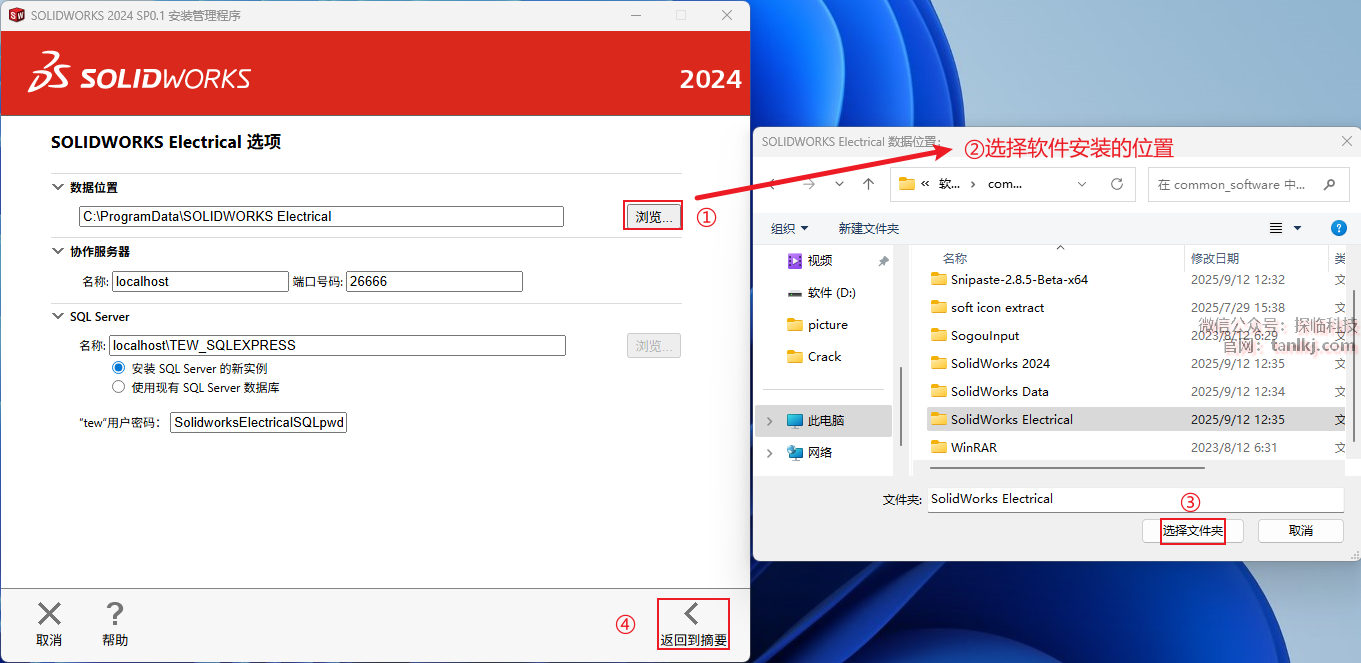The width and height of the screenshot is (1361, 663).
Task: Click Browse button beside data location path
Action: (x=653, y=216)
